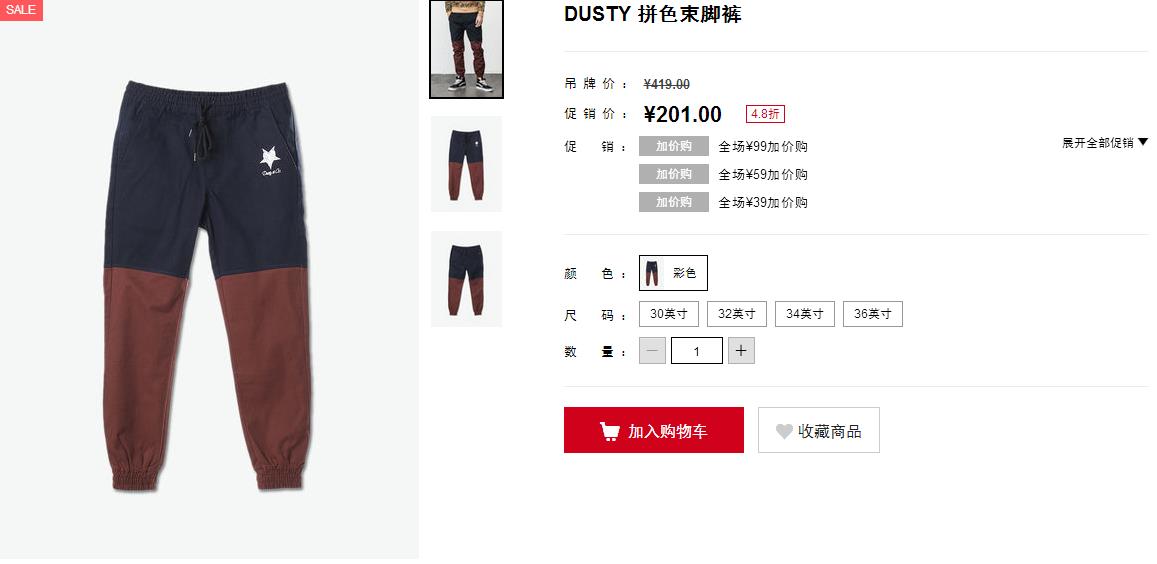Save item with 收藏商品 button
This screenshot has height=564, width=1157.
[818, 430]
